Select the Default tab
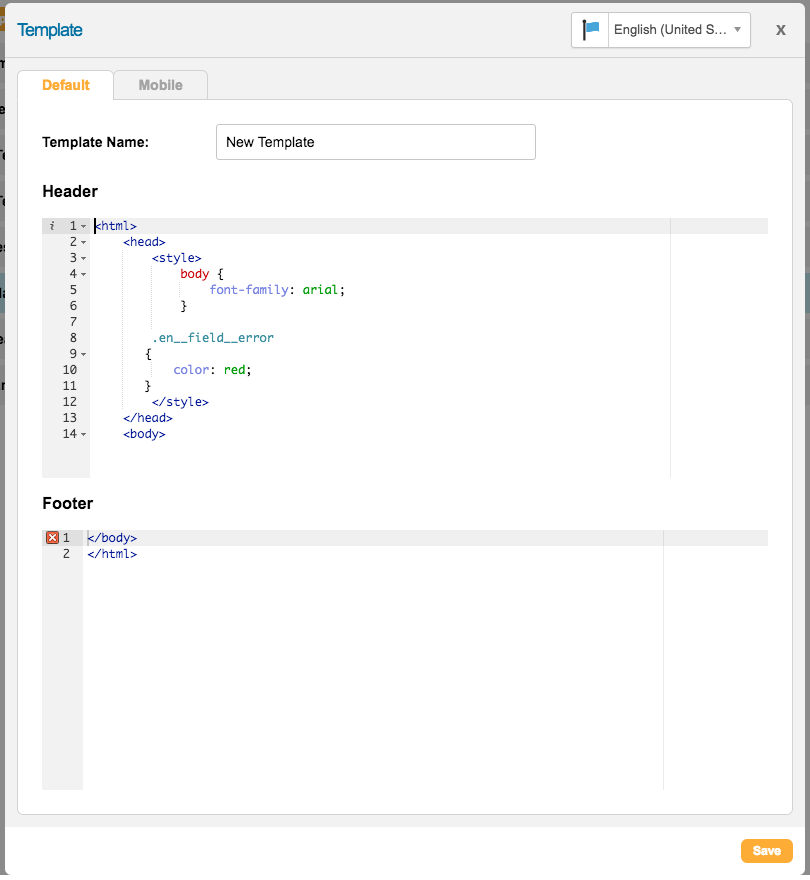 (65, 85)
